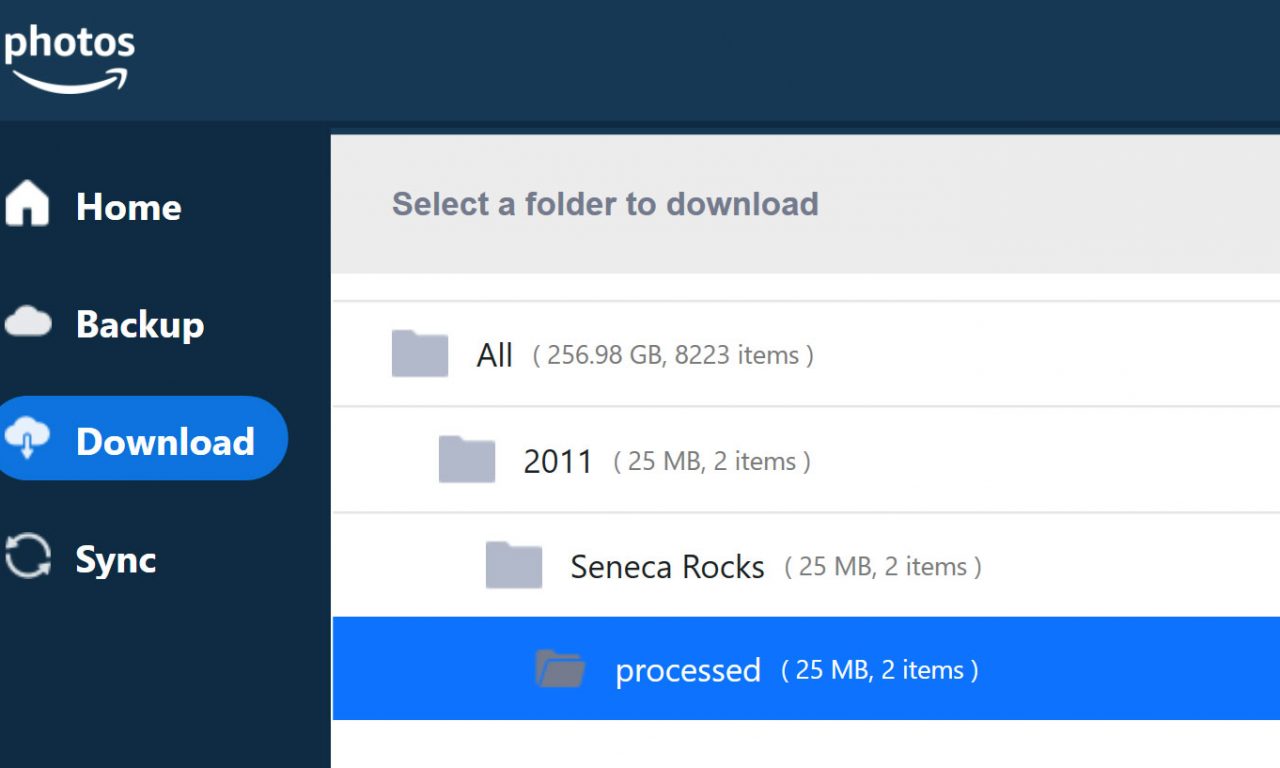This screenshot has height=768, width=1280.
Task: Click the Seneca Rocks folder icon
Action: (513, 565)
